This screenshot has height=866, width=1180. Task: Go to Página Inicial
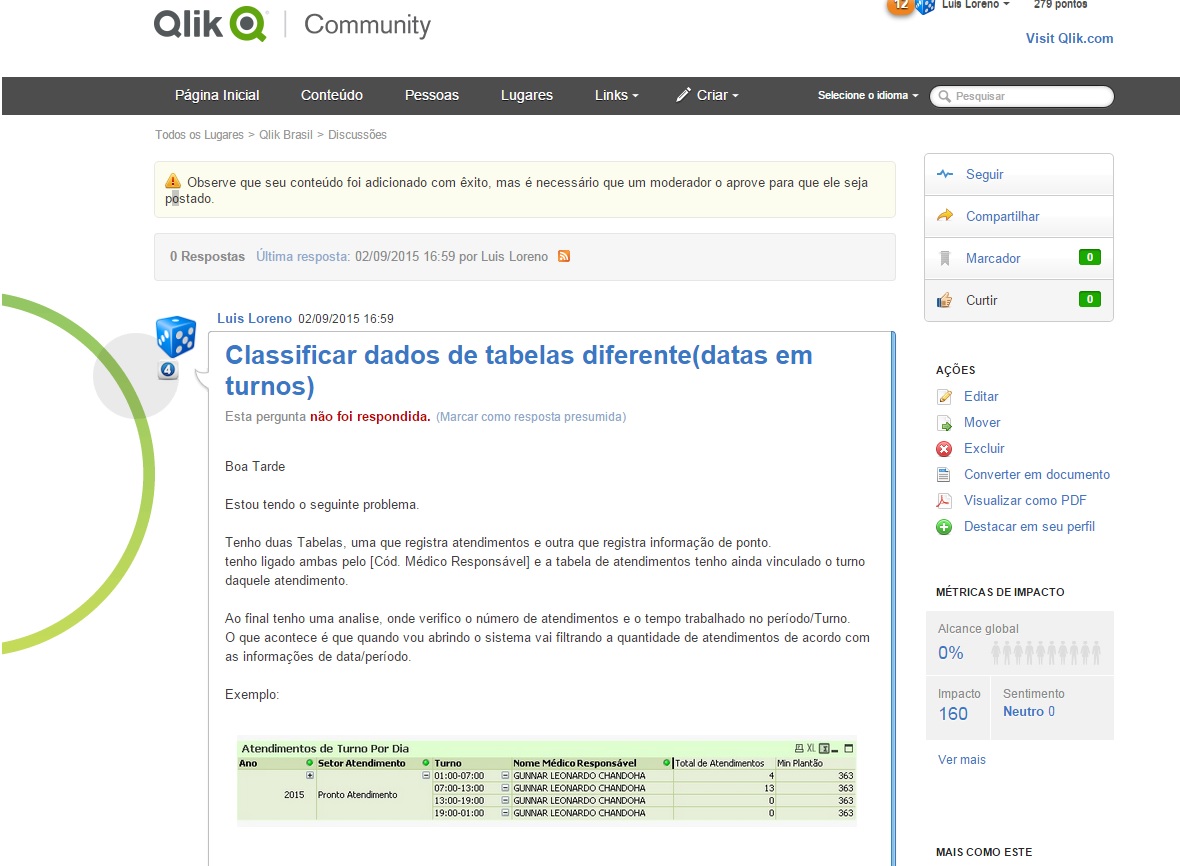point(217,95)
